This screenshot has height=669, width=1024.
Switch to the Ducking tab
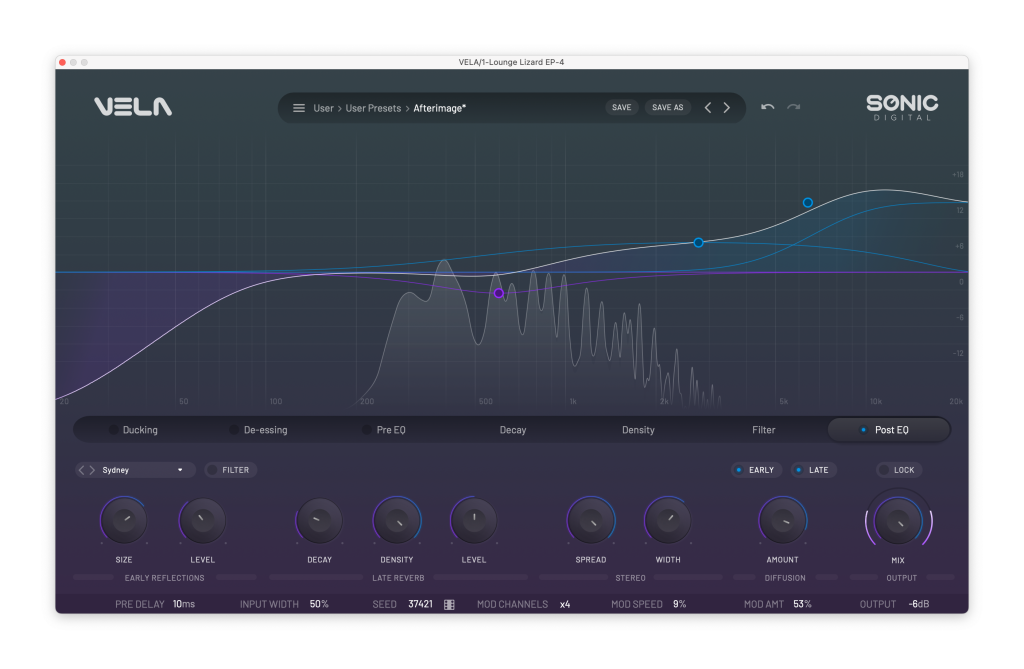pyautogui.click(x=139, y=430)
